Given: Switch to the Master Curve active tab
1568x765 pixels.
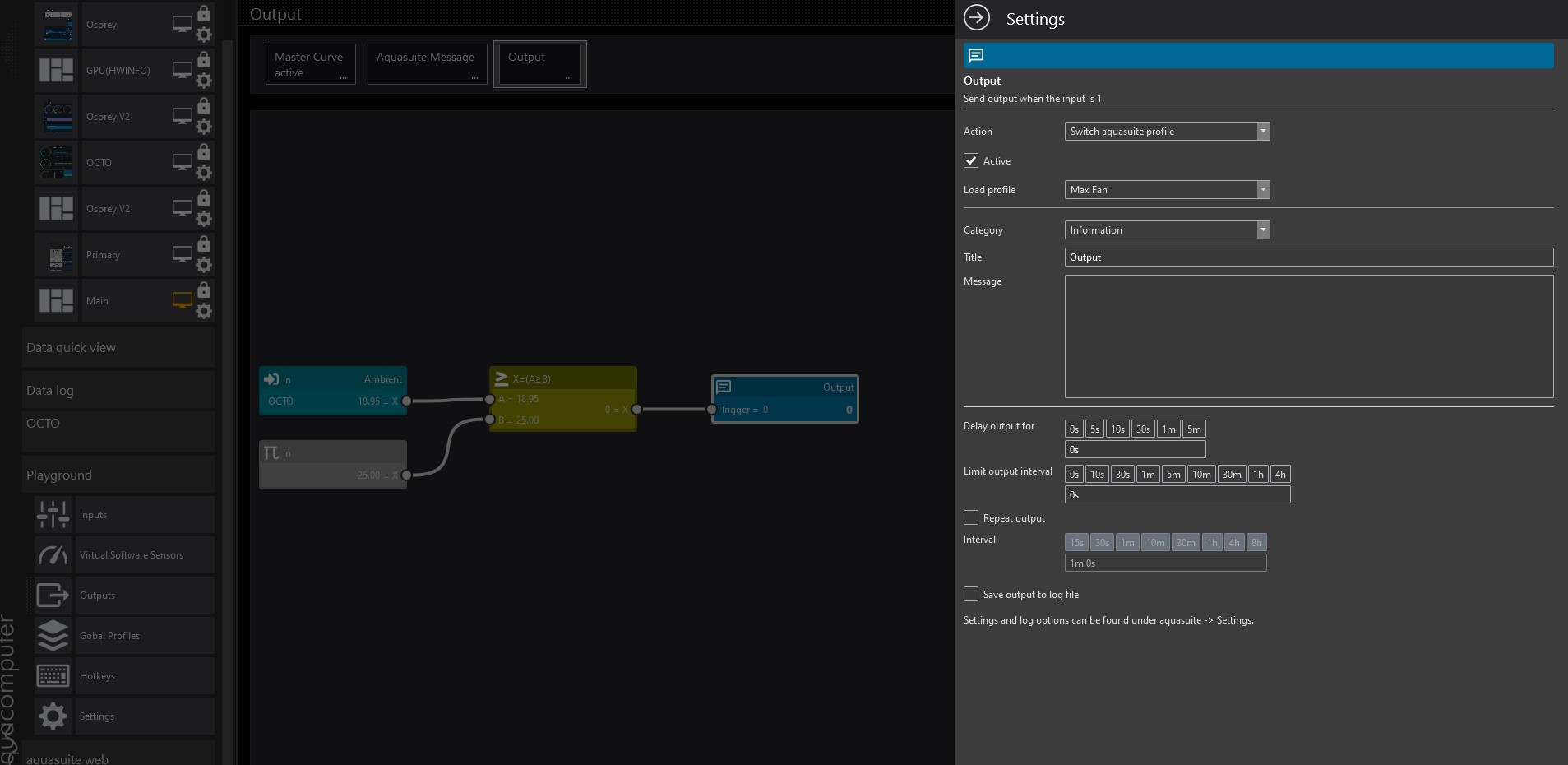Looking at the screenshot, I should click(x=310, y=64).
